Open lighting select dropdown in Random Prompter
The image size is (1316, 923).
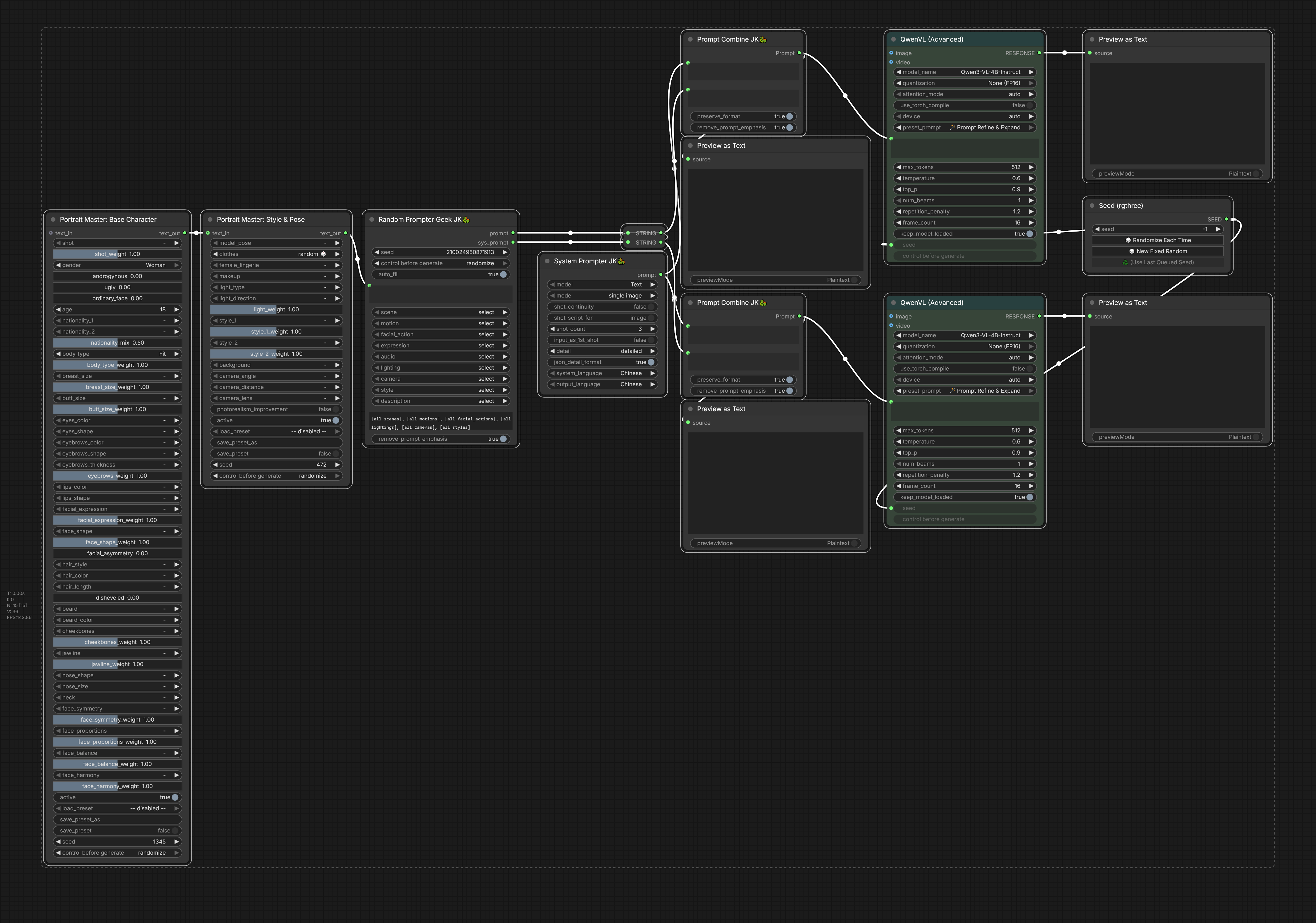[440, 367]
